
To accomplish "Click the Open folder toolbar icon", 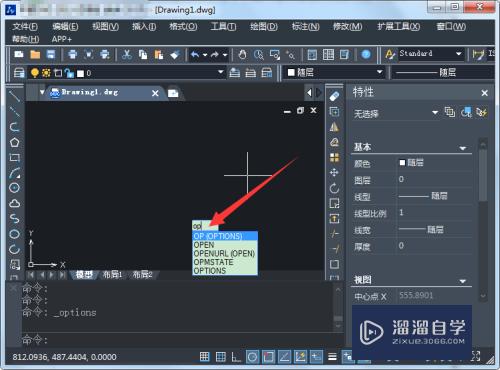I will pos(35,55).
